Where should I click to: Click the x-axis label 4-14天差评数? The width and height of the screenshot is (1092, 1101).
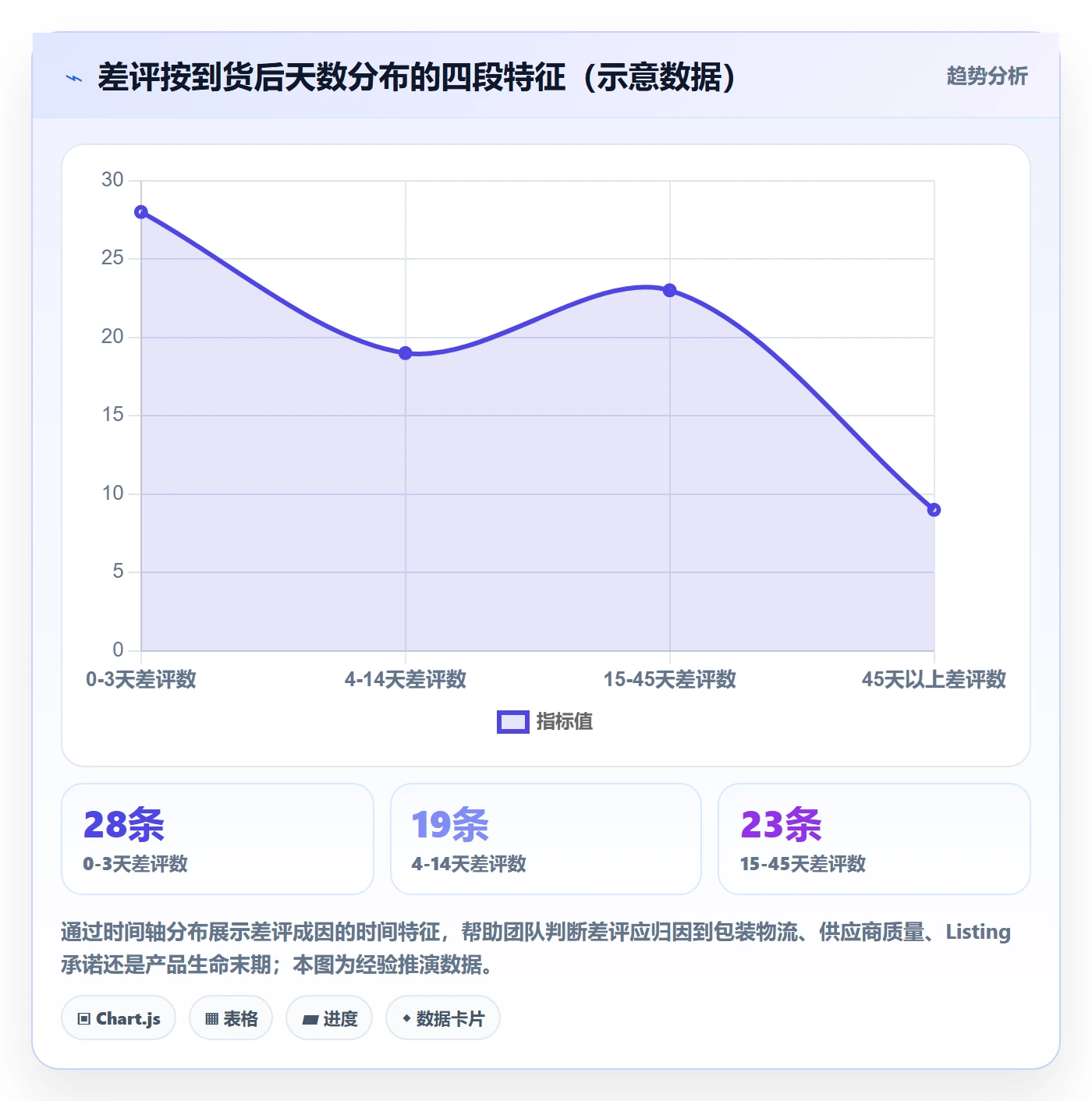click(x=406, y=679)
